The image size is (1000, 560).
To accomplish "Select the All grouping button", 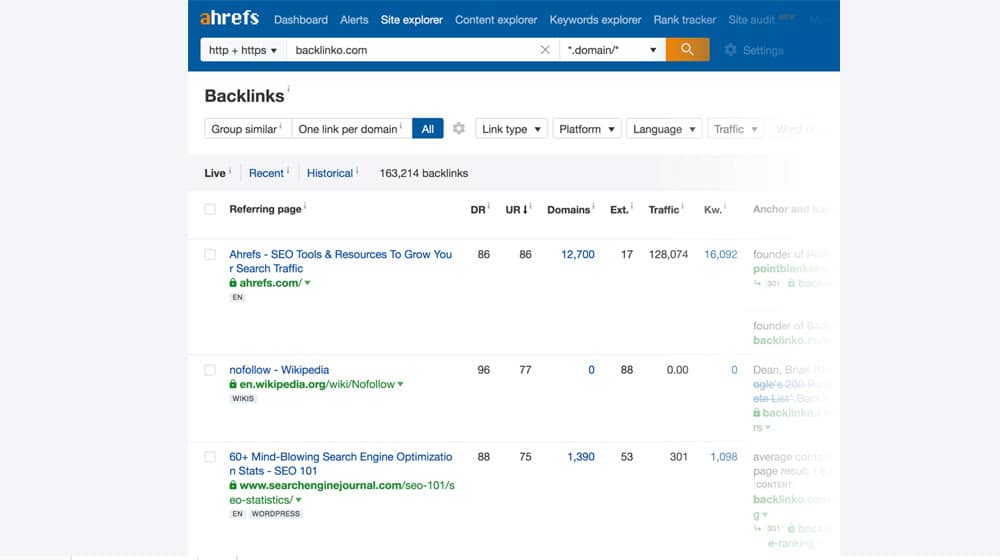I will click(427, 129).
